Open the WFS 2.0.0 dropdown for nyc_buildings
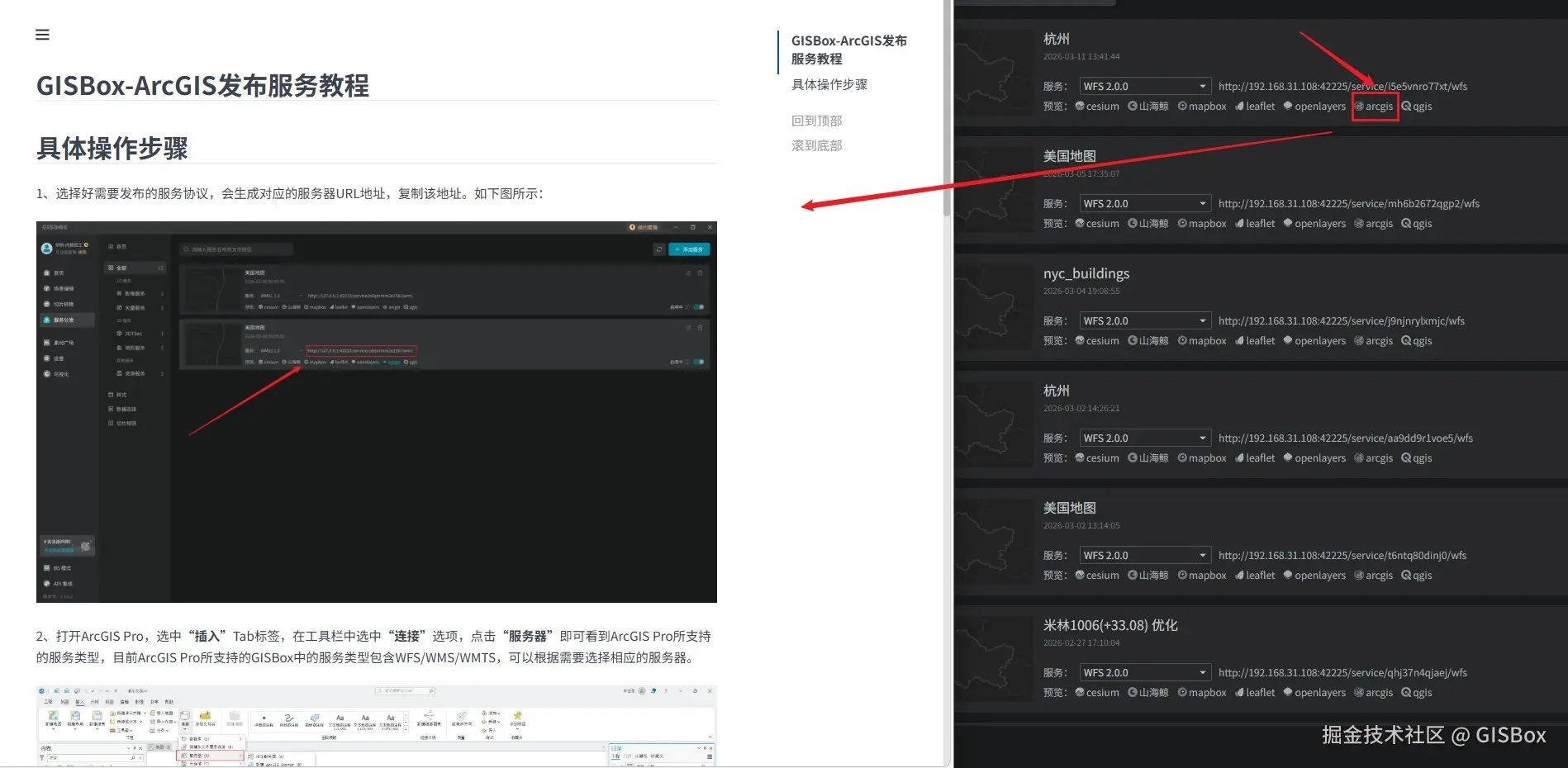The image size is (1568, 768). (1145, 320)
